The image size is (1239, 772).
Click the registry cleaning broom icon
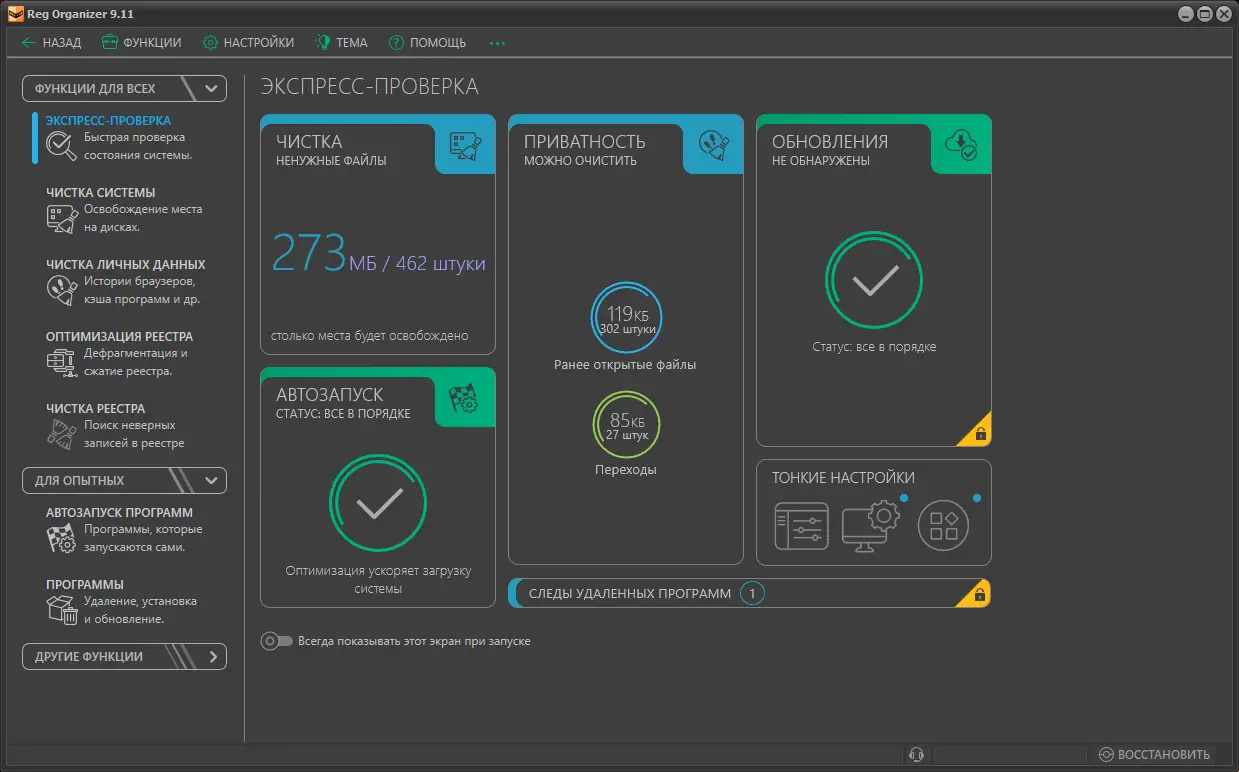pos(61,435)
